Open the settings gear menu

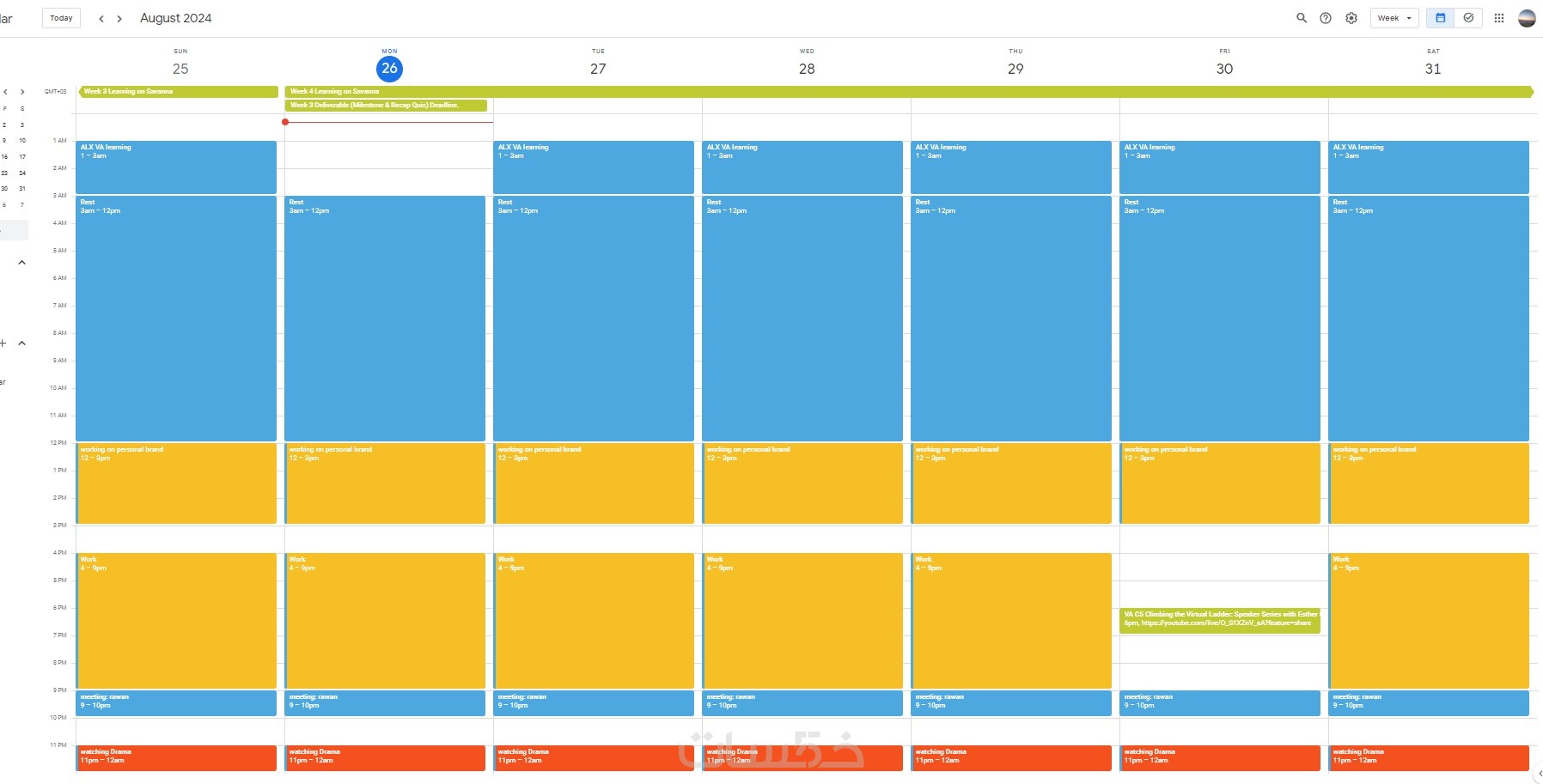click(x=1351, y=18)
